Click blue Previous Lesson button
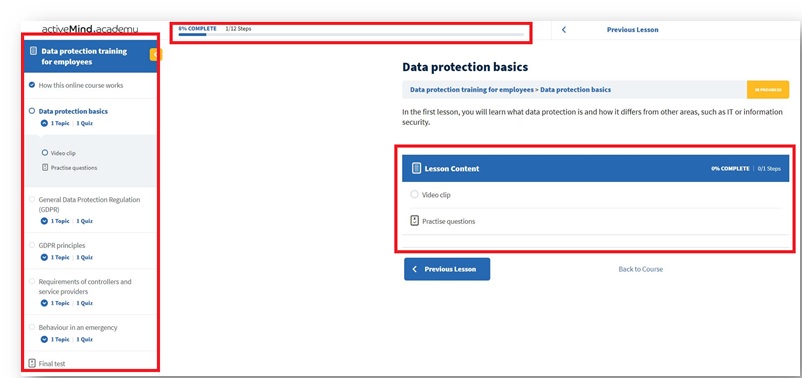 pyautogui.click(x=447, y=269)
